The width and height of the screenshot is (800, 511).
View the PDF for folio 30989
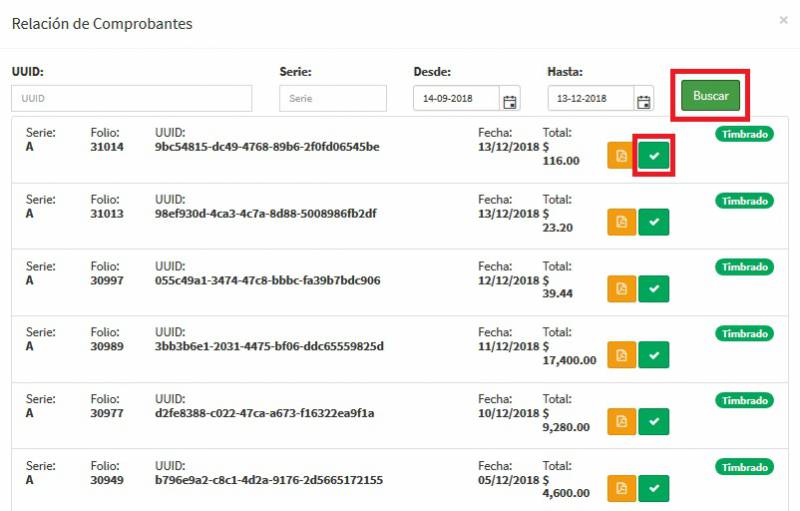tap(621, 355)
